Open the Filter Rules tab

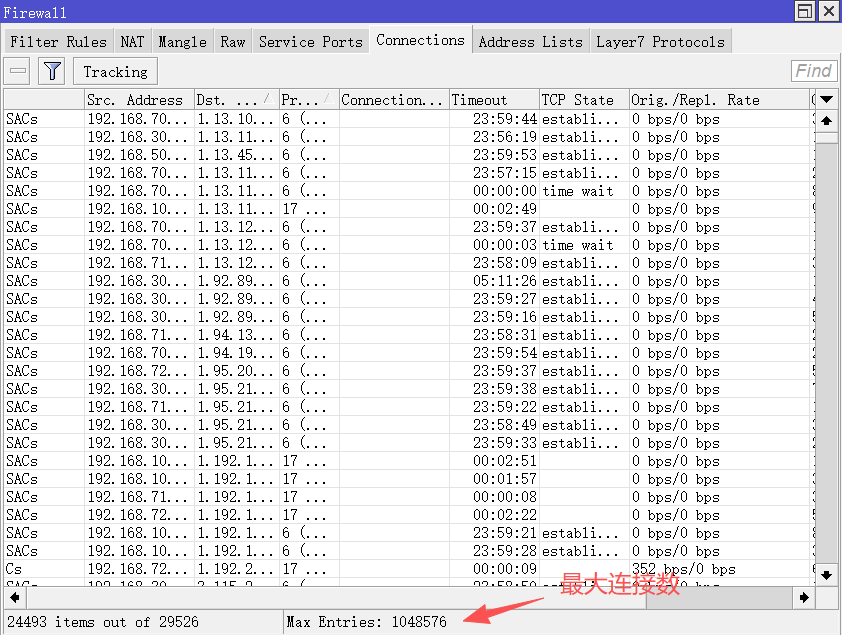58,42
